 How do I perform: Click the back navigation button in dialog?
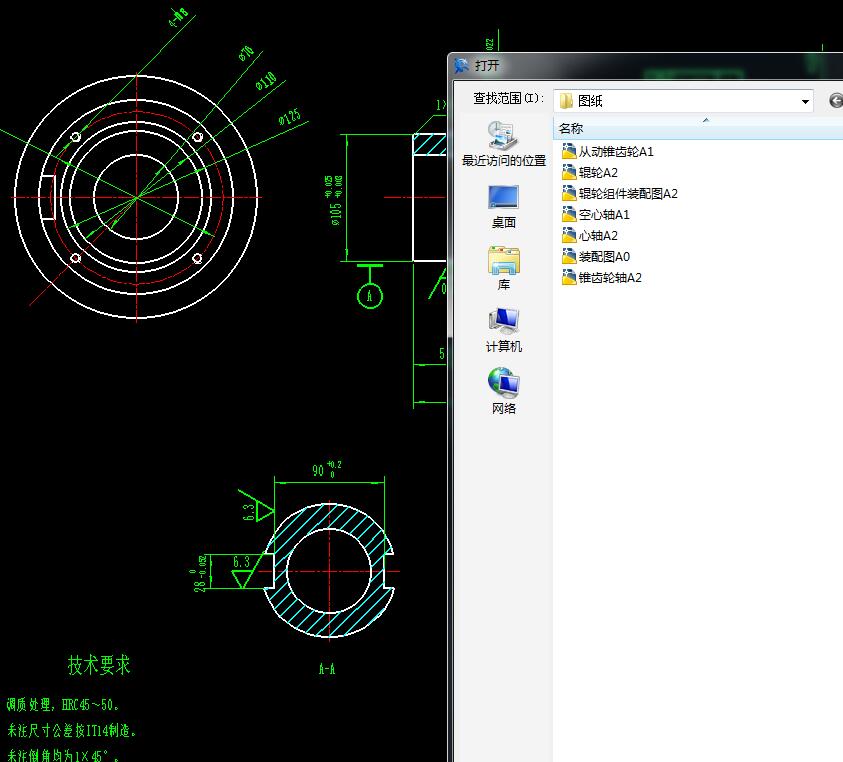tap(836, 101)
